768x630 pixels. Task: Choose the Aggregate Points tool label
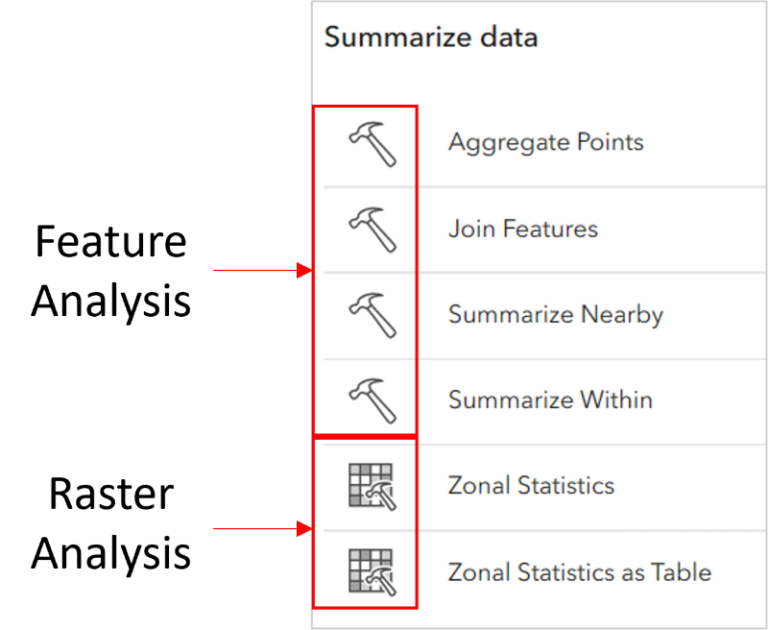[546, 143]
